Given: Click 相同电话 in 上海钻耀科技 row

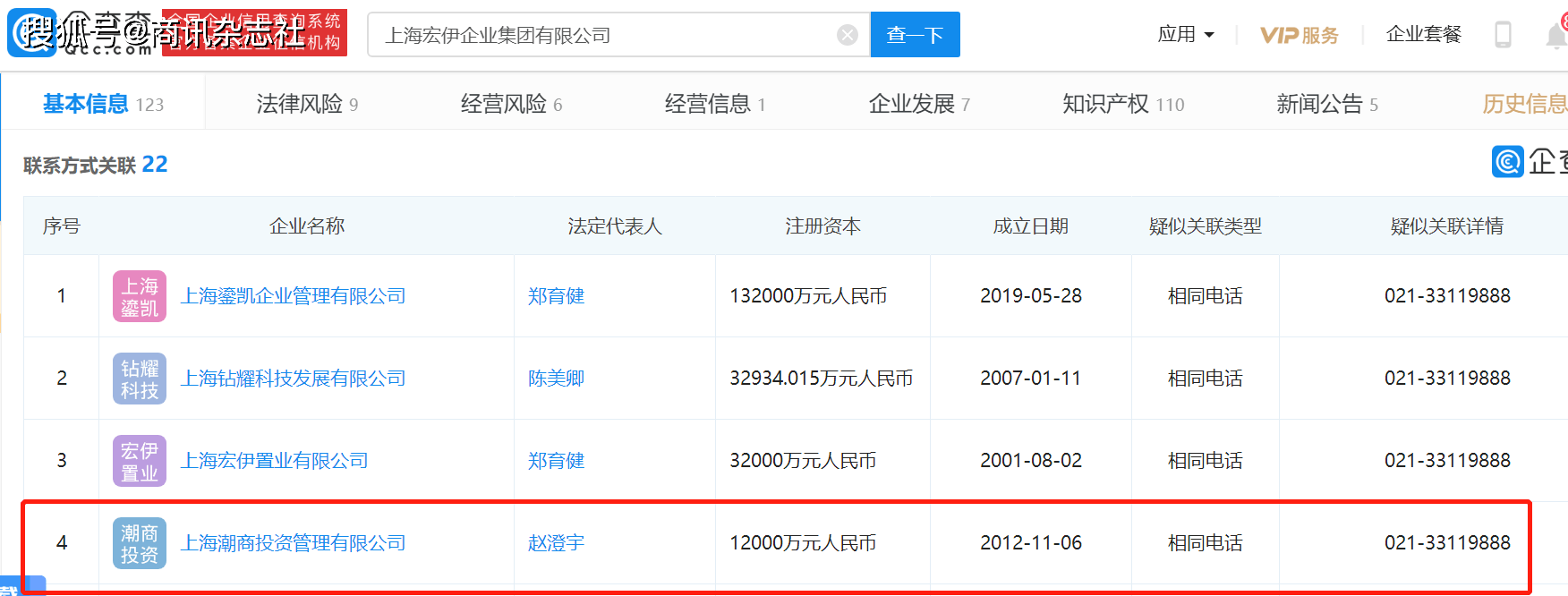Looking at the screenshot, I should (1206, 379).
